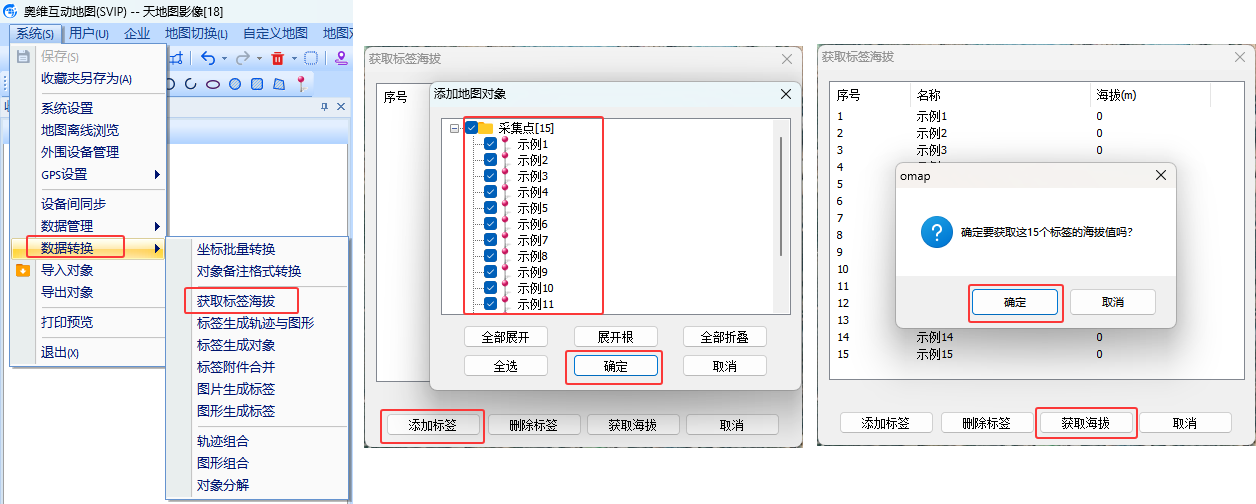Click the orange 导入对象 menu icon
1256x504 pixels.
click(x=23, y=270)
